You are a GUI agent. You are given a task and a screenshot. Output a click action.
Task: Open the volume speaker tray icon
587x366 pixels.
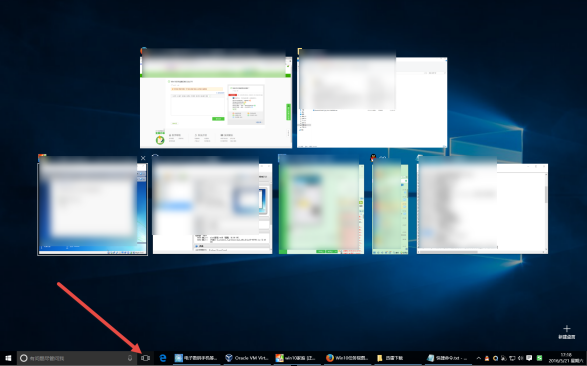(520, 358)
